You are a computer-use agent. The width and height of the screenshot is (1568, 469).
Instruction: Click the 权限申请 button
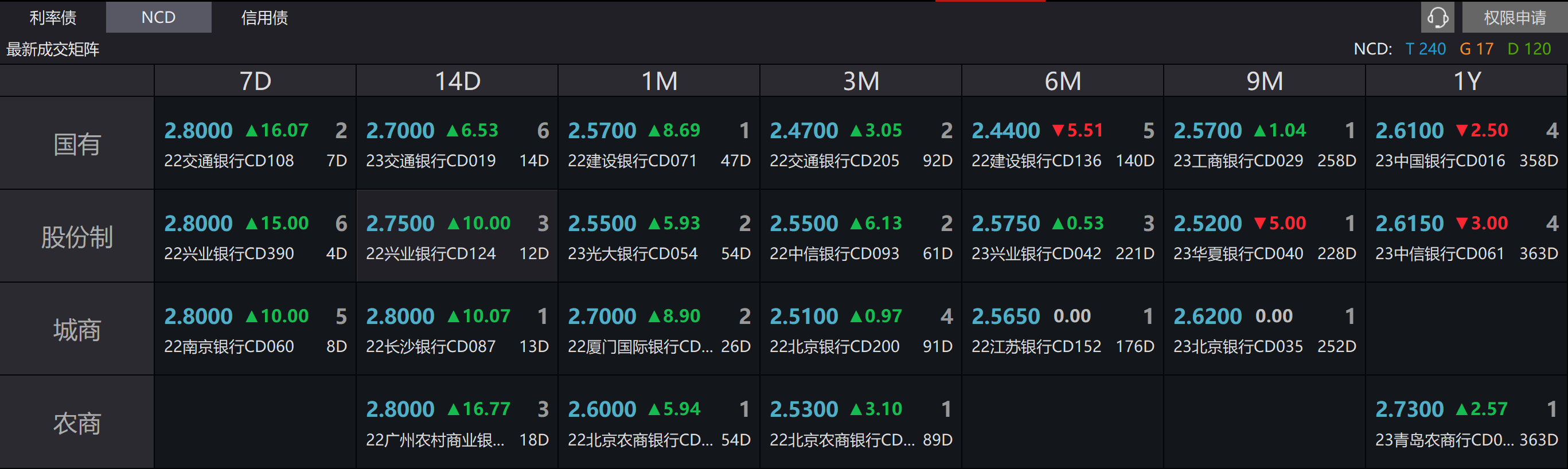tap(1515, 18)
